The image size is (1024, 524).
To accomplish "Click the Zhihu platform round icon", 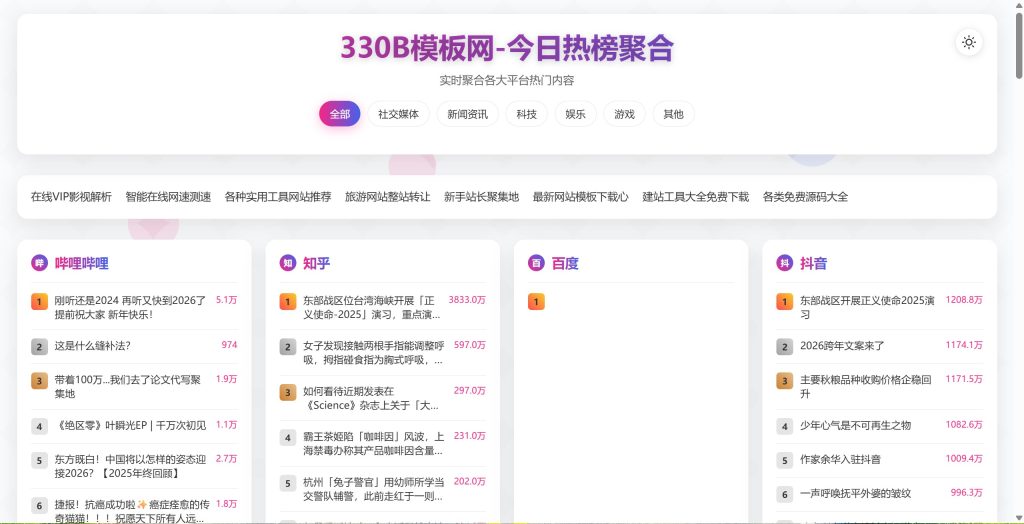I will coord(288,263).
